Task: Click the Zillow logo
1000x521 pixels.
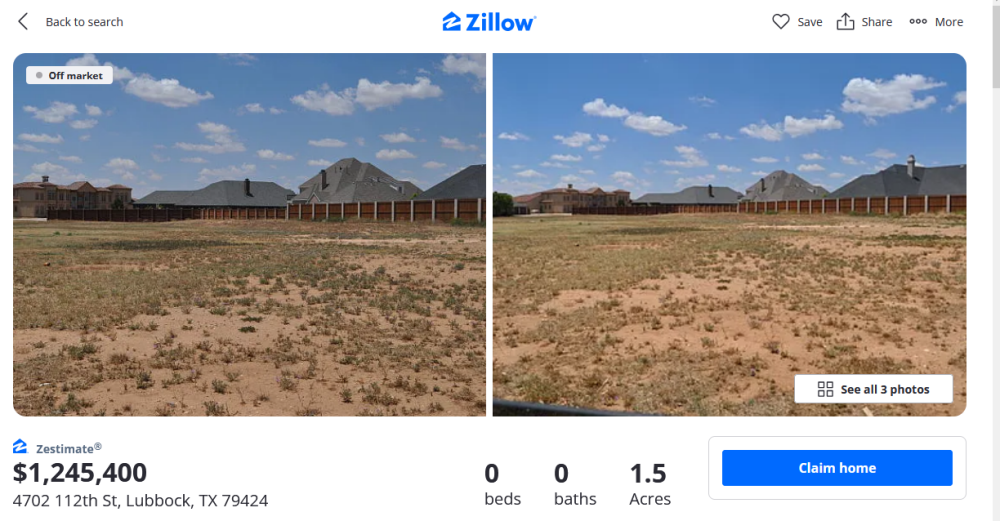Action: pos(489,22)
